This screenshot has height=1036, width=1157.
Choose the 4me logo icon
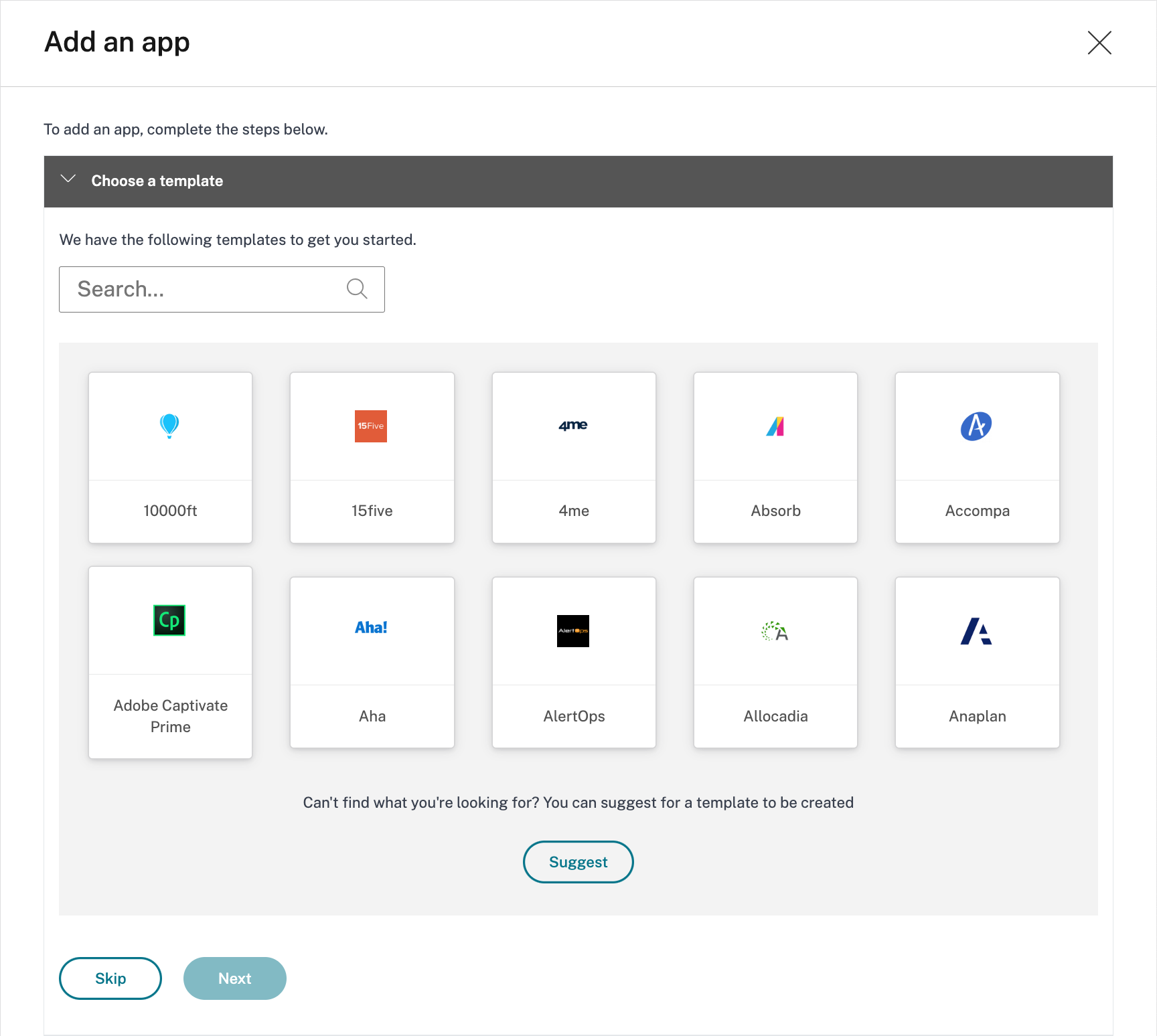[x=573, y=425]
